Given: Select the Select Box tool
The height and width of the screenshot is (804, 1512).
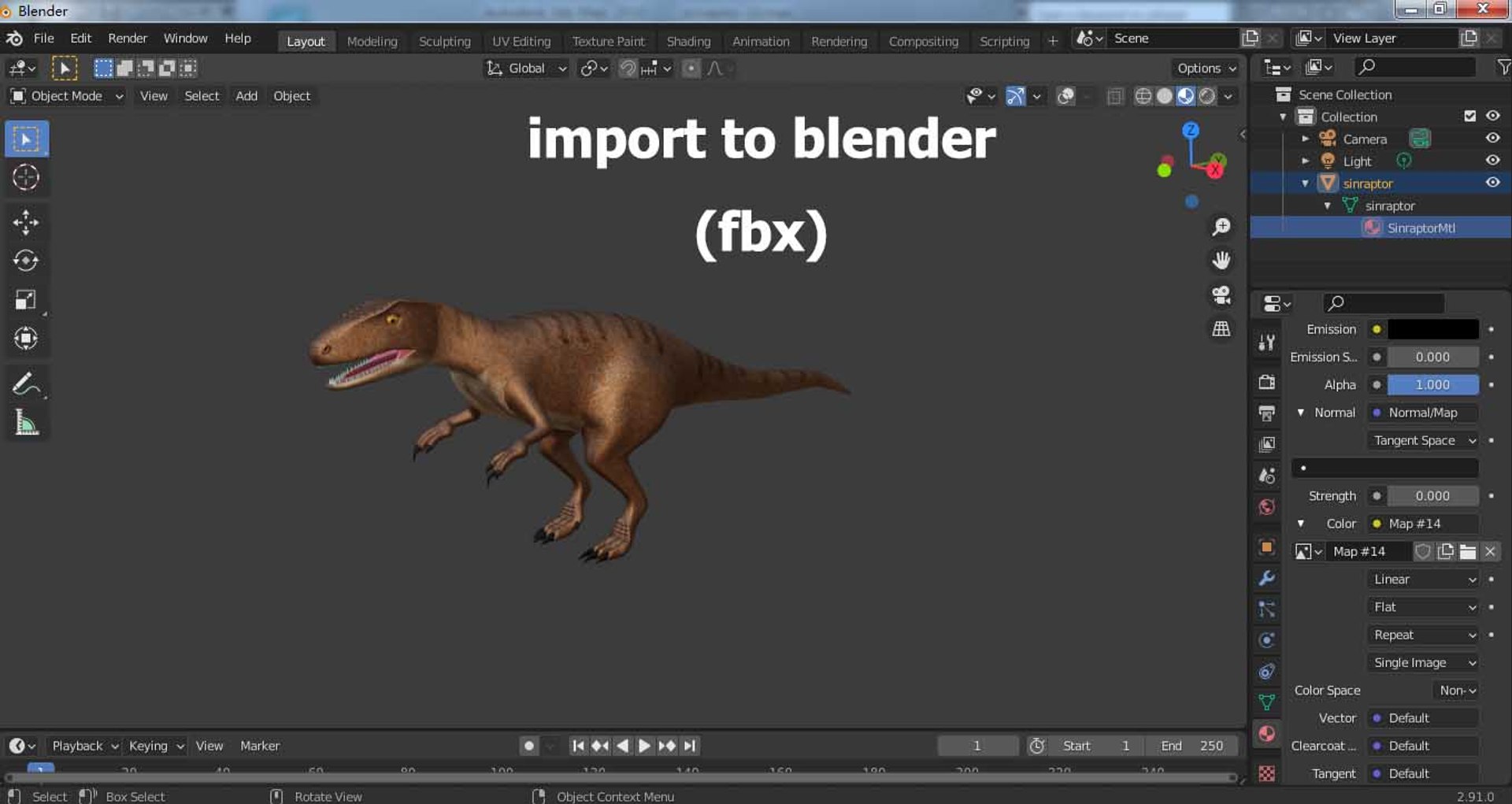Looking at the screenshot, I should click(x=26, y=139).
